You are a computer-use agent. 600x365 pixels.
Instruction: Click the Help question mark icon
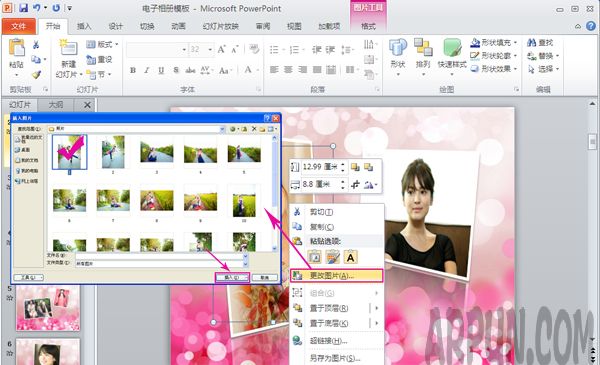click(x=591, y=26)
